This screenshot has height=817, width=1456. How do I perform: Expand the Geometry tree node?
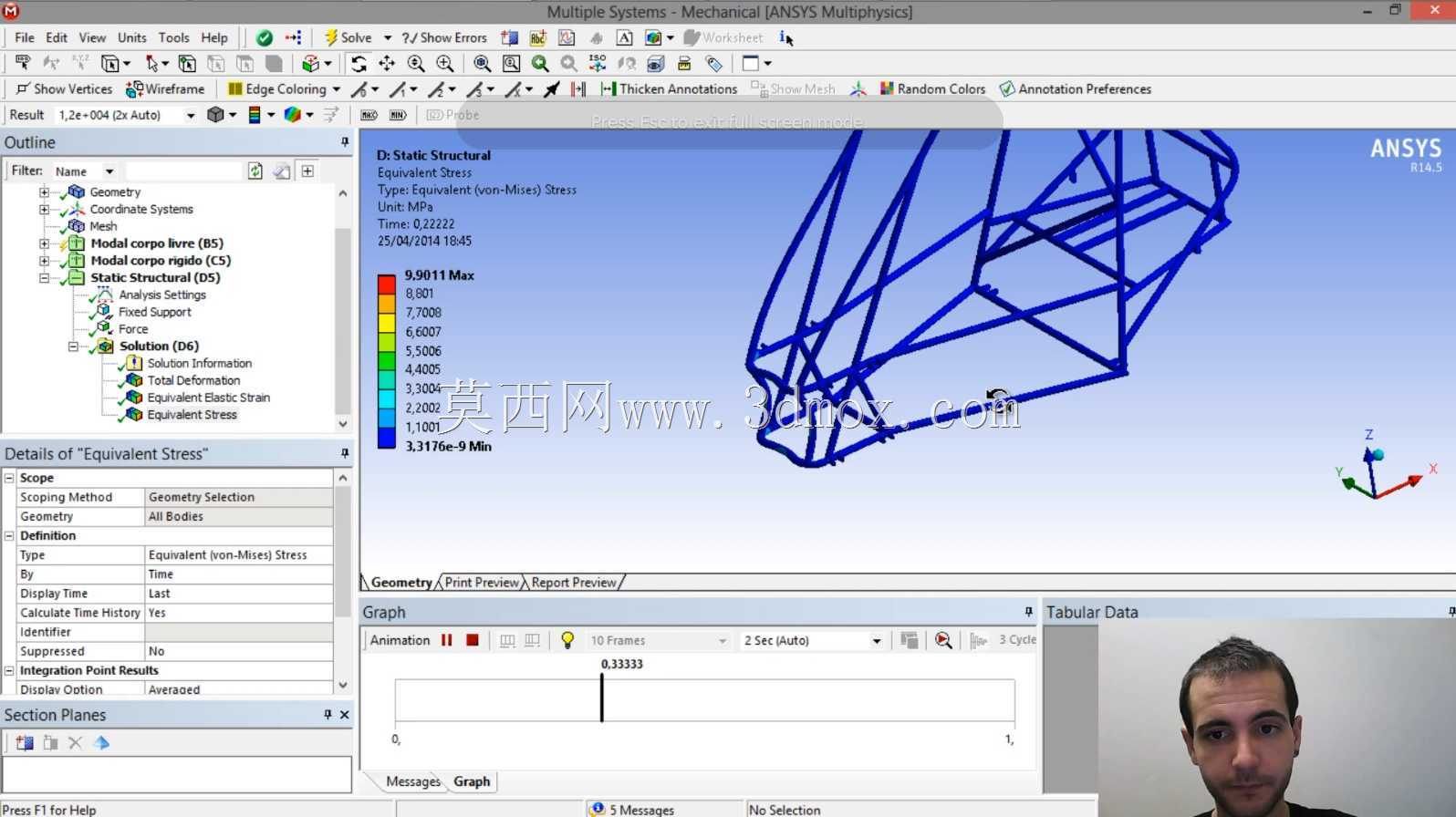44,192
